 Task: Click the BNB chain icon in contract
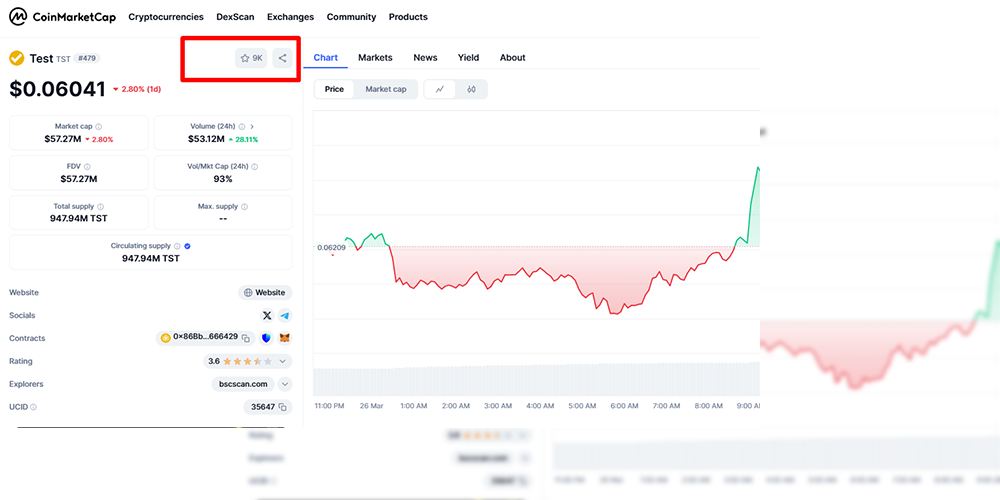(166, 338)
